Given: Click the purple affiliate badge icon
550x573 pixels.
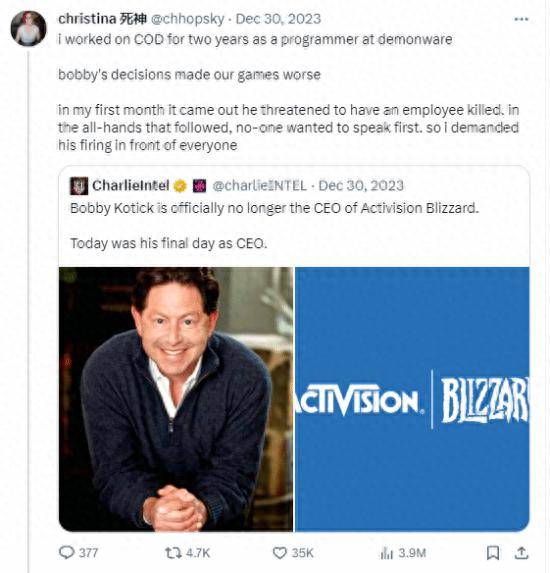Looking at the screenshot, I should click(199, 186).
